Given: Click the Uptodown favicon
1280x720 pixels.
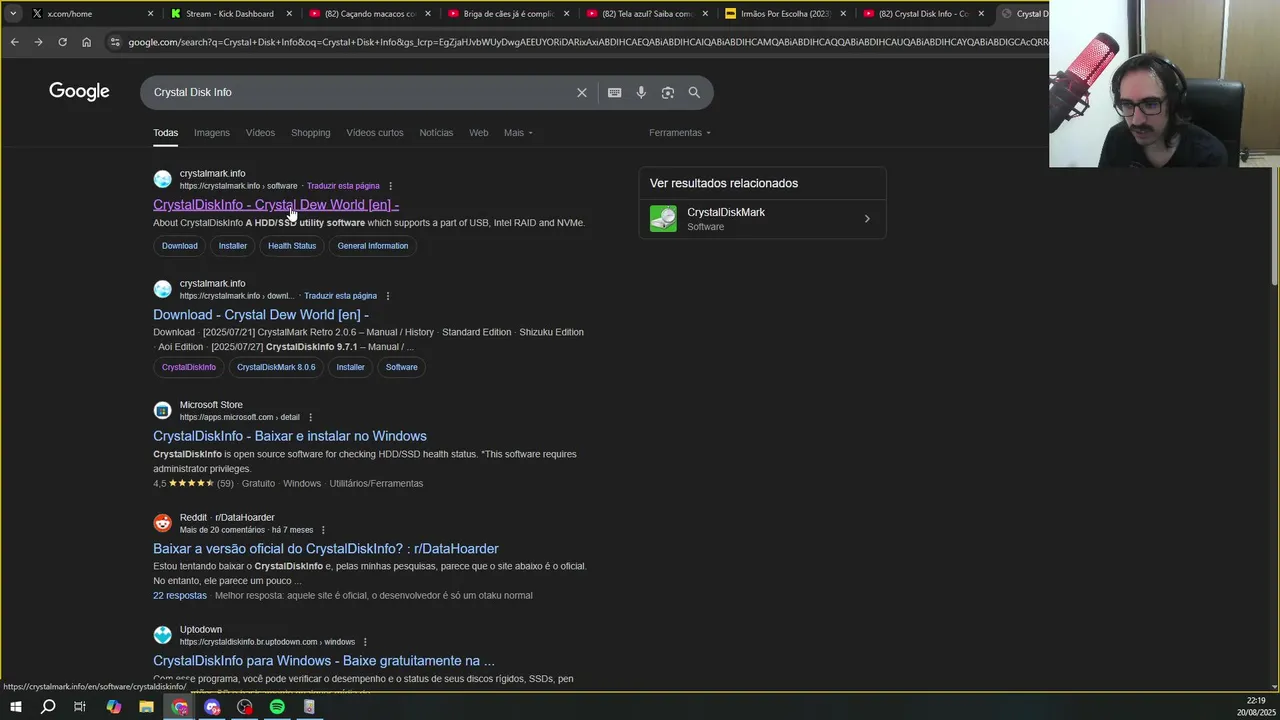Looking at the screenshot, I should [162, 635].
